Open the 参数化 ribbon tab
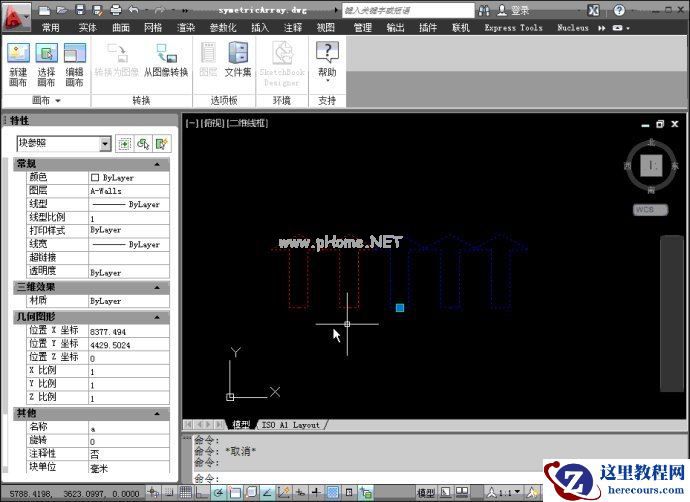690x502 pixels. 223,28
